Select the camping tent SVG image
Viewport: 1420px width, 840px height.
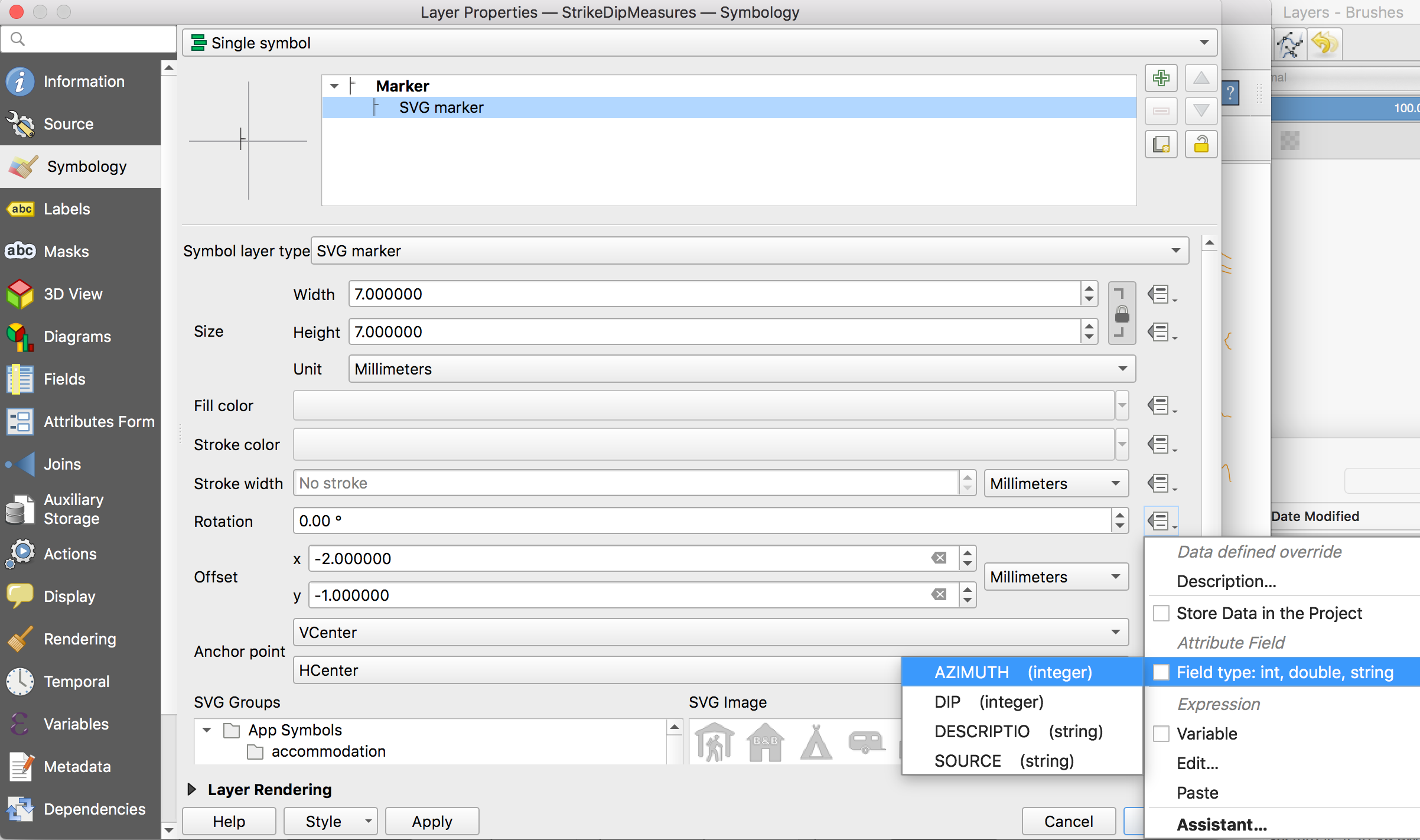click(x=816, y=743)
